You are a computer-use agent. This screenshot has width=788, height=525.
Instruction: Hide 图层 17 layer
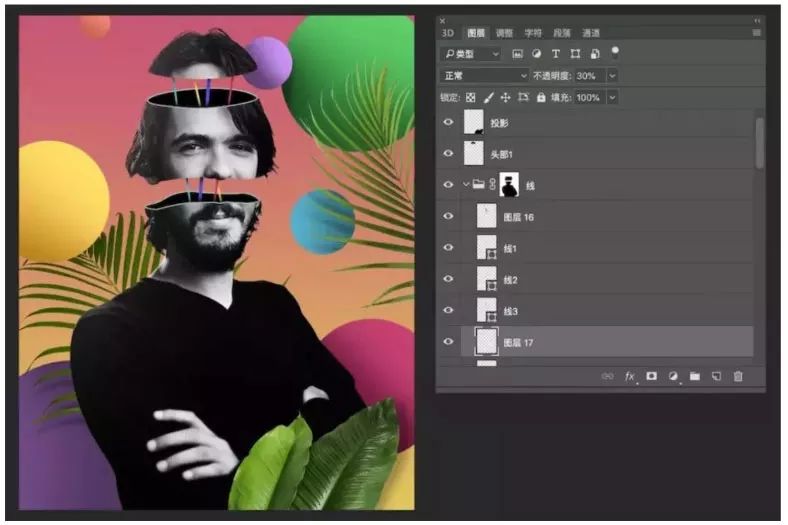(448, 342)
